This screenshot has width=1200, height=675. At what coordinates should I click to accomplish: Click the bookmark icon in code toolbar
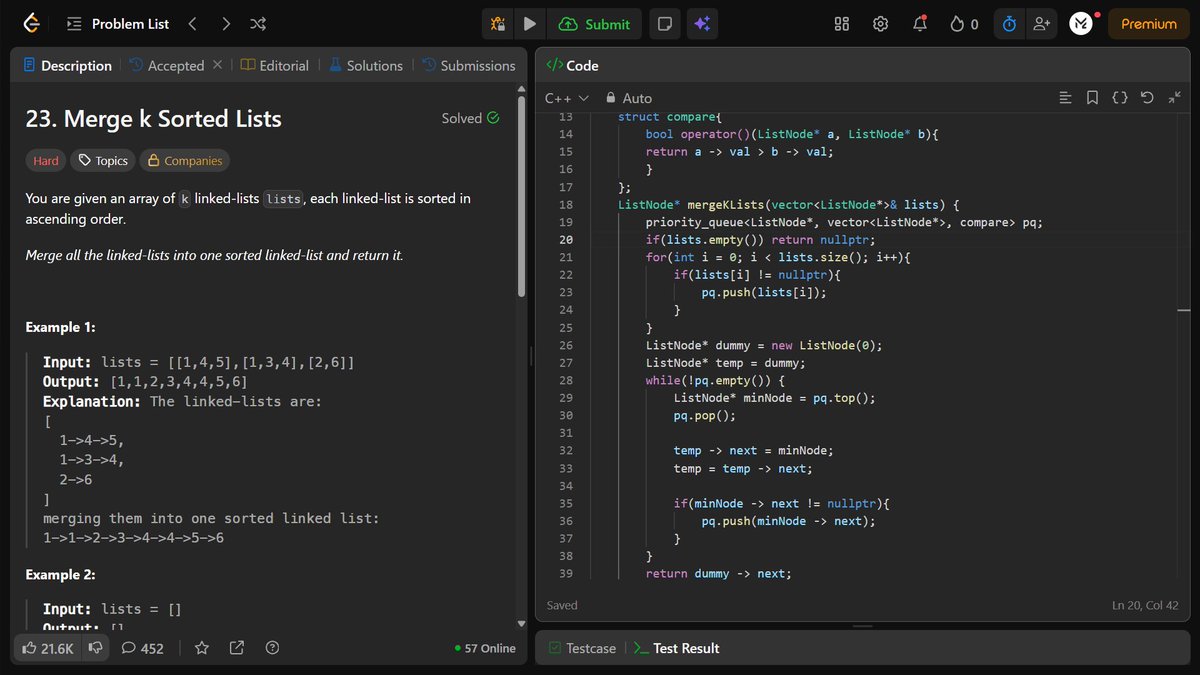point(1093,98)
